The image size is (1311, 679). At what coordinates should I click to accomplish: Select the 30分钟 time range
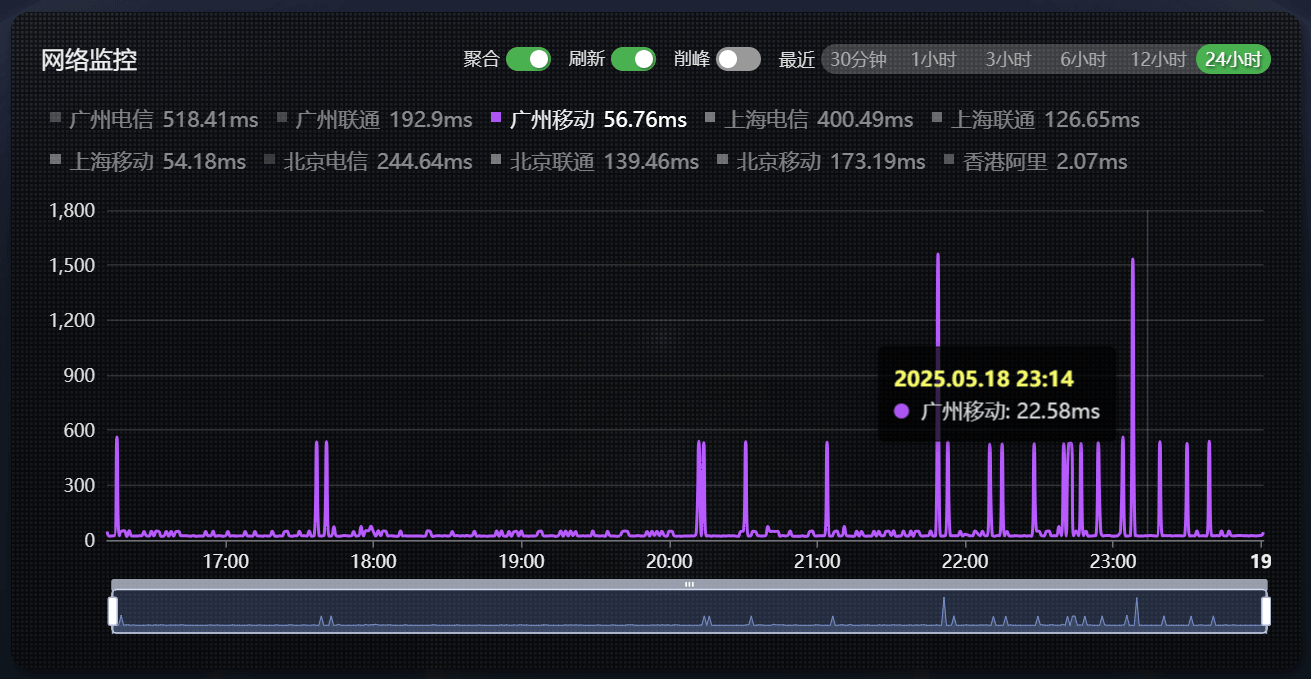tap(858, 59)
